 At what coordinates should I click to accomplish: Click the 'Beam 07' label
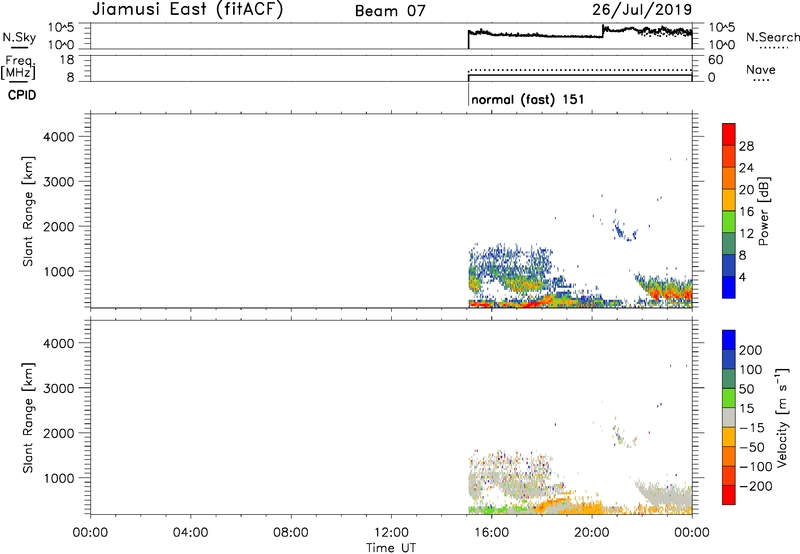[390, 11]
